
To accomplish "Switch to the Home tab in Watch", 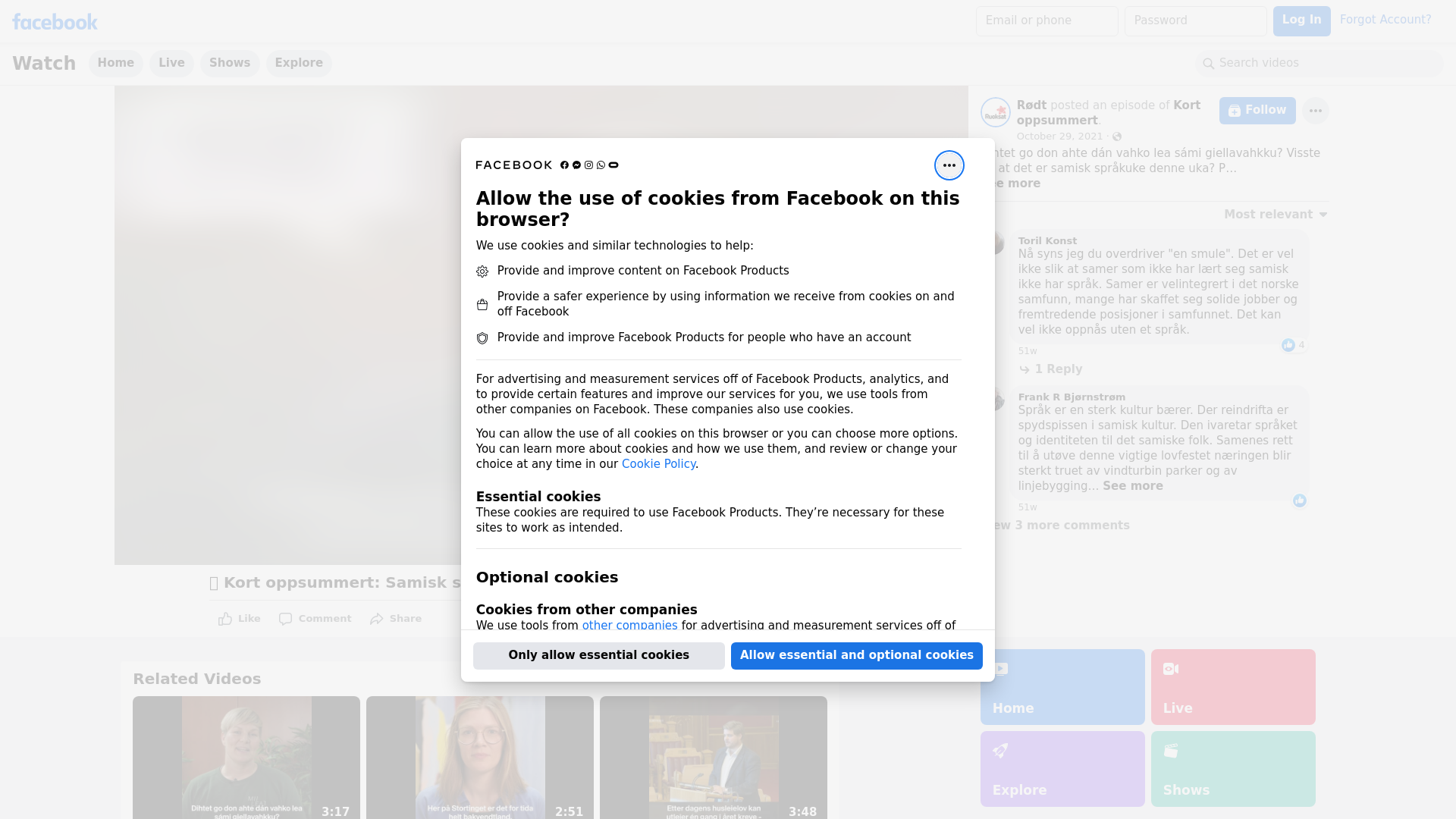I will tap(115, 63).
